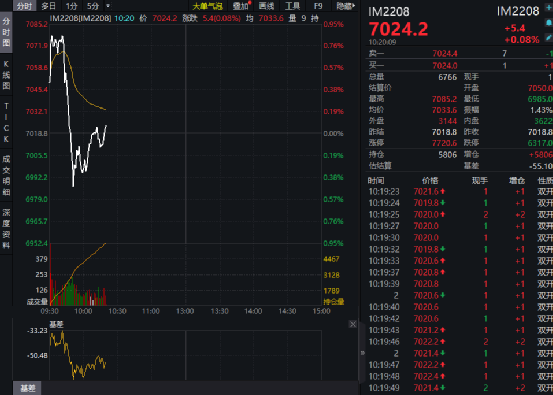Click the 持仓量 open interest label
The width and height of the screenshot is (553, 395).
click(x=334, y=302)
